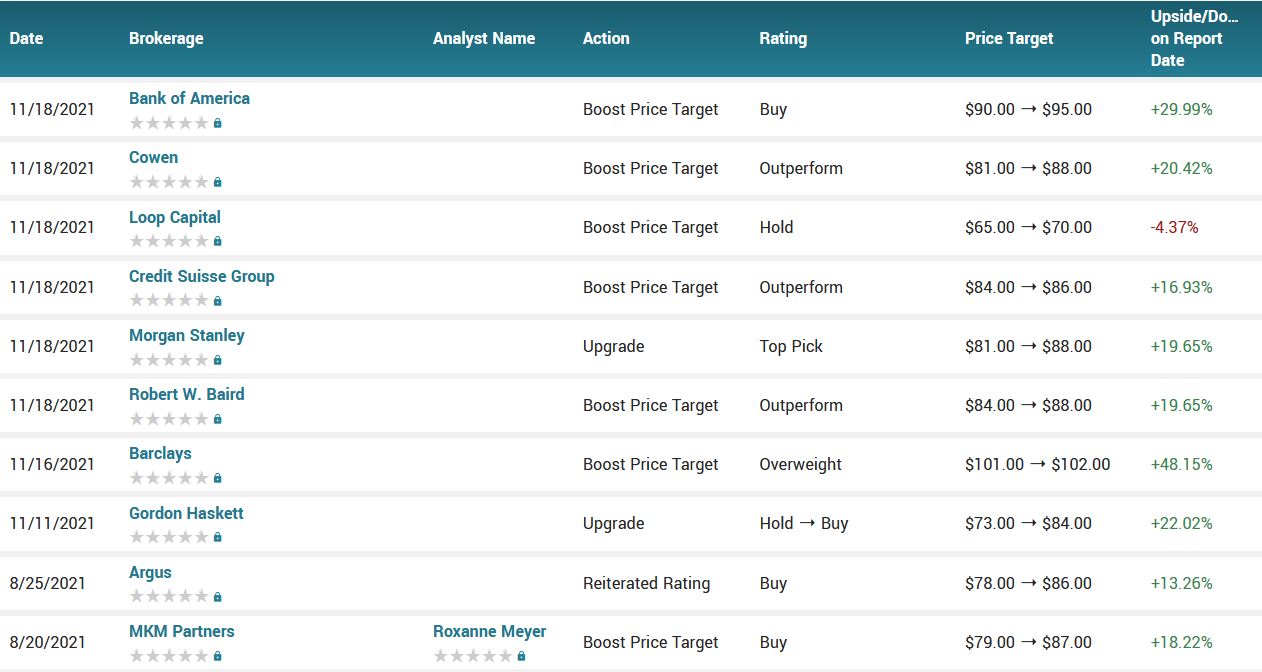Click the -4.37% downside value for Loop Capital
The height and width of the screenshot is (672, 1262).
click(1174, 227)
